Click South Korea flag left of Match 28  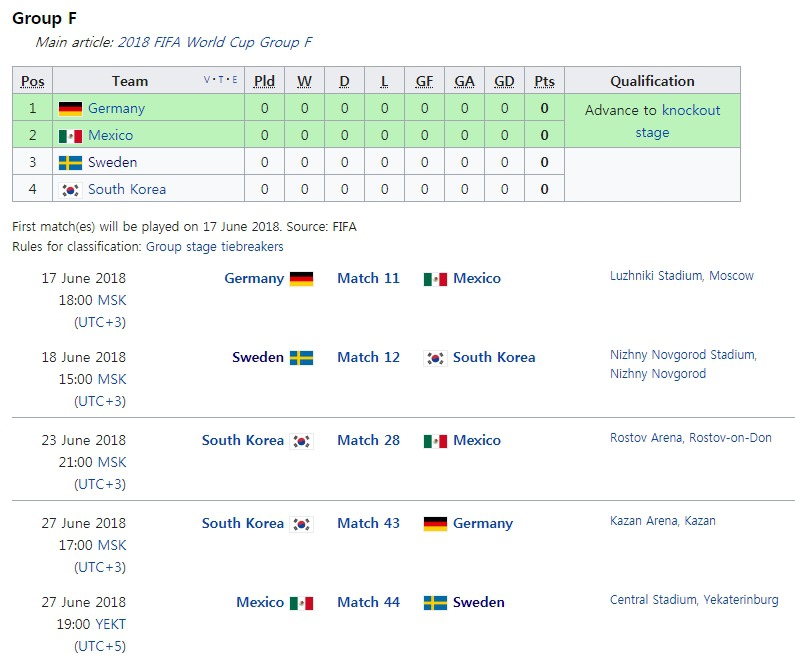coord(301,441)
